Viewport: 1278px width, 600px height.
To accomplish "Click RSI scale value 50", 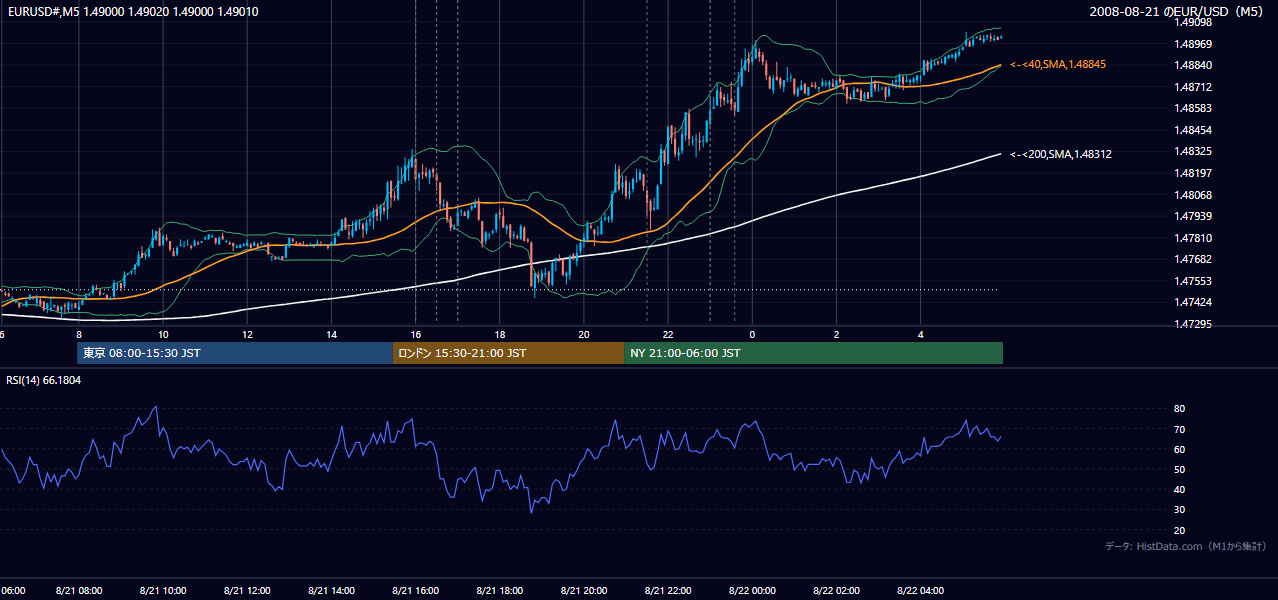I will 1179,469.
